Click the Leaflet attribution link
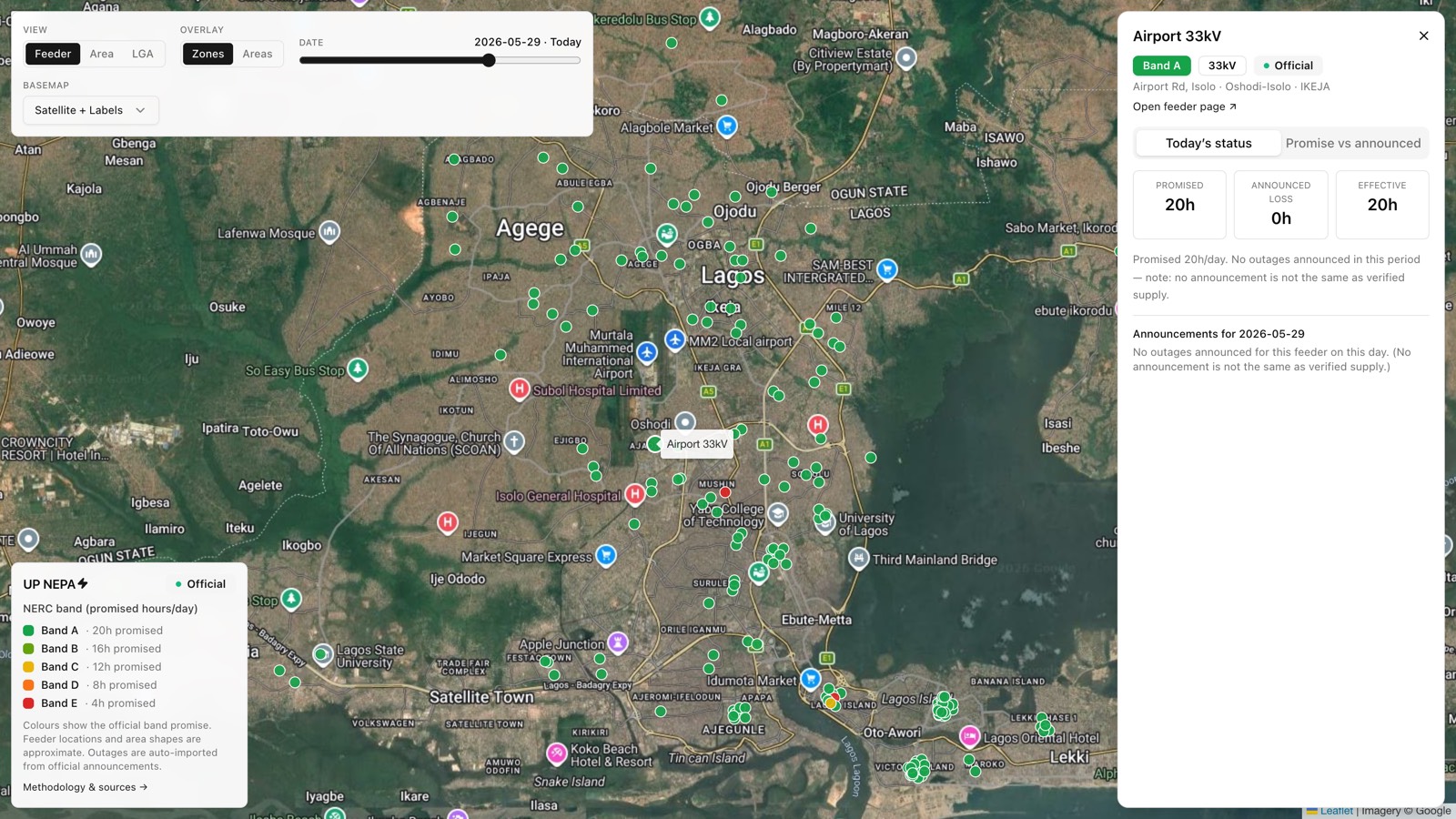The height and width of the screenshot is (819, 1456). tap(1336, 811)
